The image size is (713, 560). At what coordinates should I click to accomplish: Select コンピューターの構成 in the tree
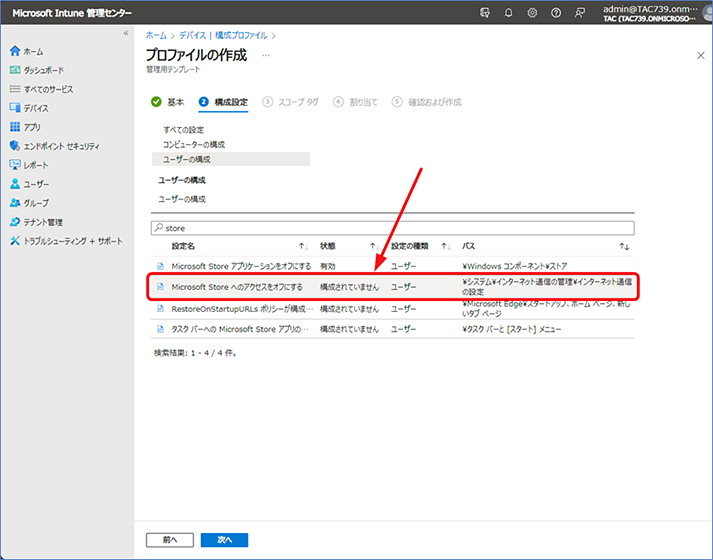click(194, 145)
